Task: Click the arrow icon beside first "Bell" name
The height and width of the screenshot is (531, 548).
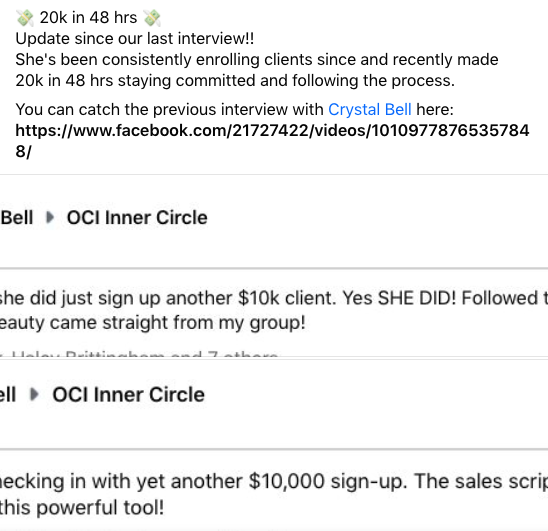Action: click(50, 217)
